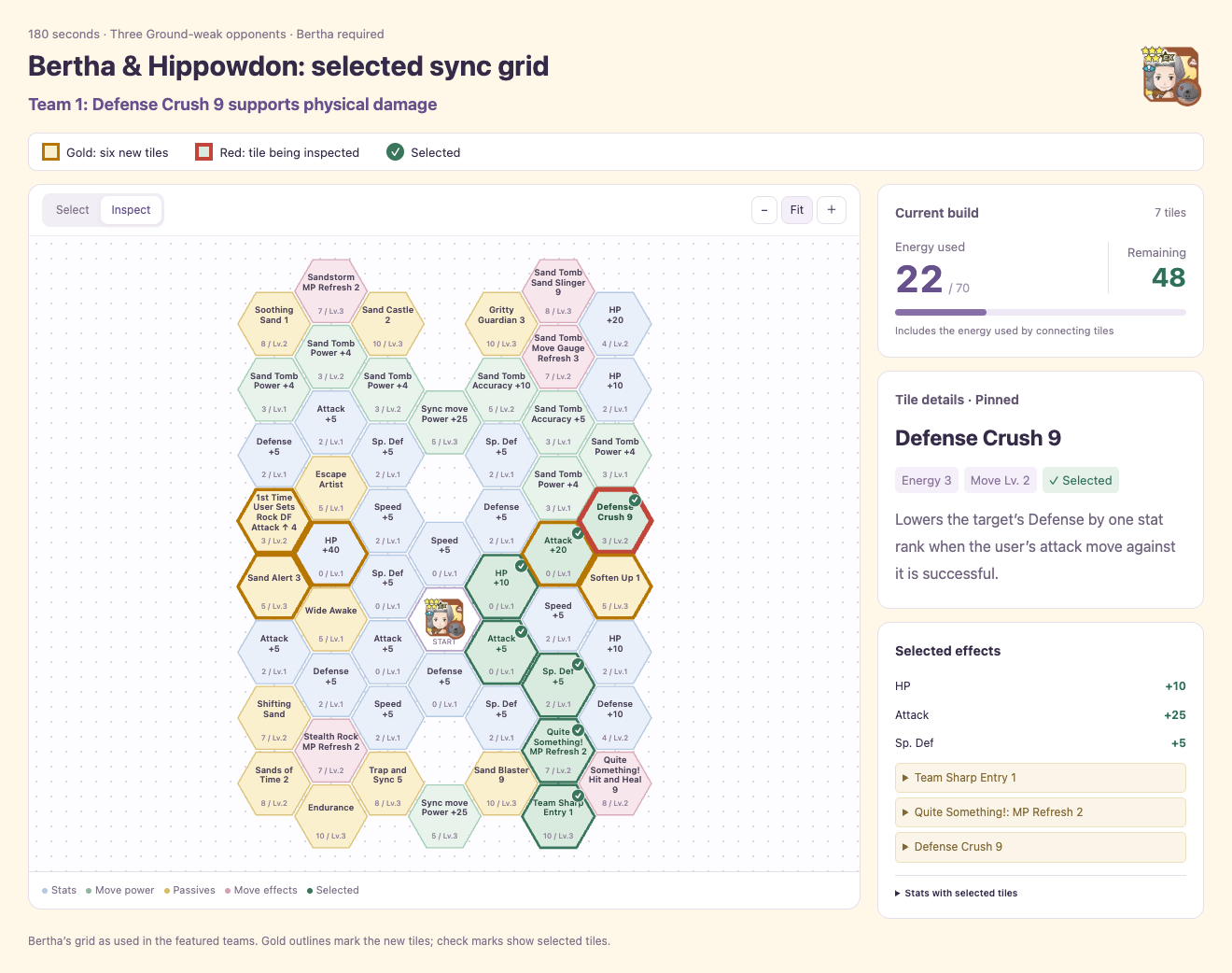
Task: Click the Fit zoom button
Action: tap(797, 210)
